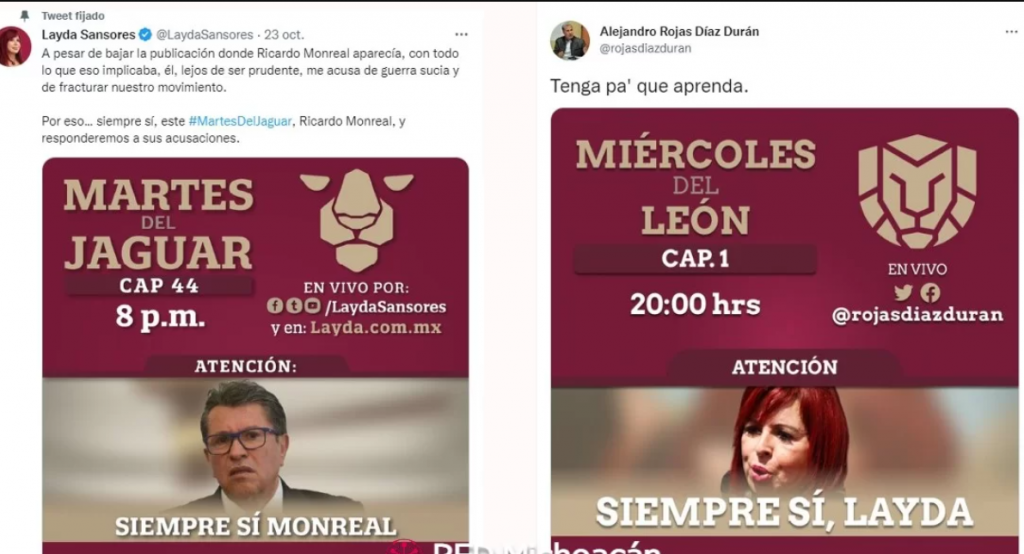Click the Facebook icon on Jaguar poster
Image resolution: width=1024 pixels, height=554 pixels.
coord(275,306)
